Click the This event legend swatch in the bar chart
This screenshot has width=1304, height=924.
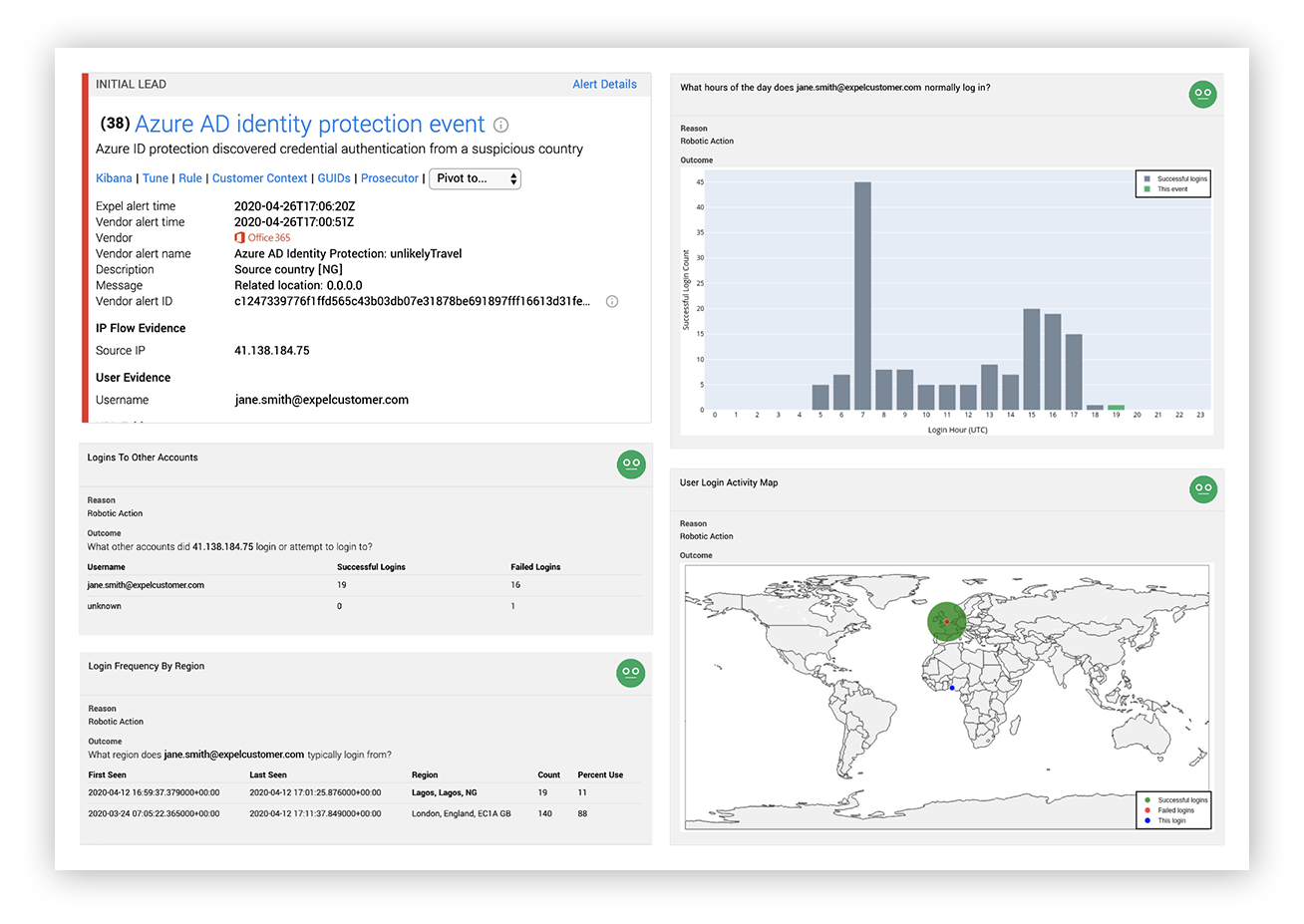tap(1147, 189)
